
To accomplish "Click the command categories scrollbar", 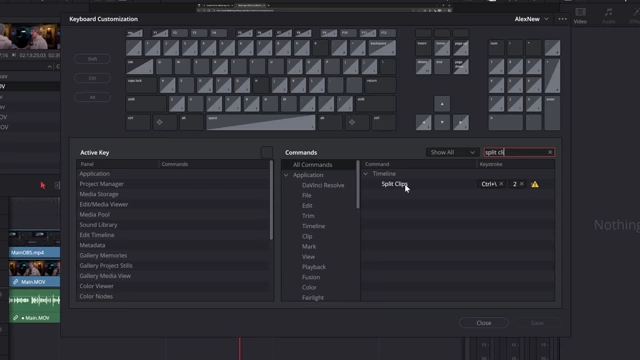I will click(x=358, y=184).
